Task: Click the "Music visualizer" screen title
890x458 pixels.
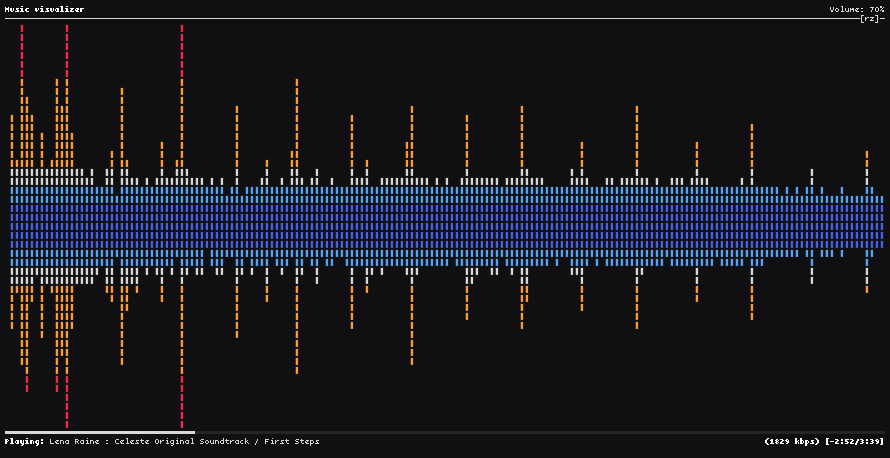Action: click(x=44, y=10)
